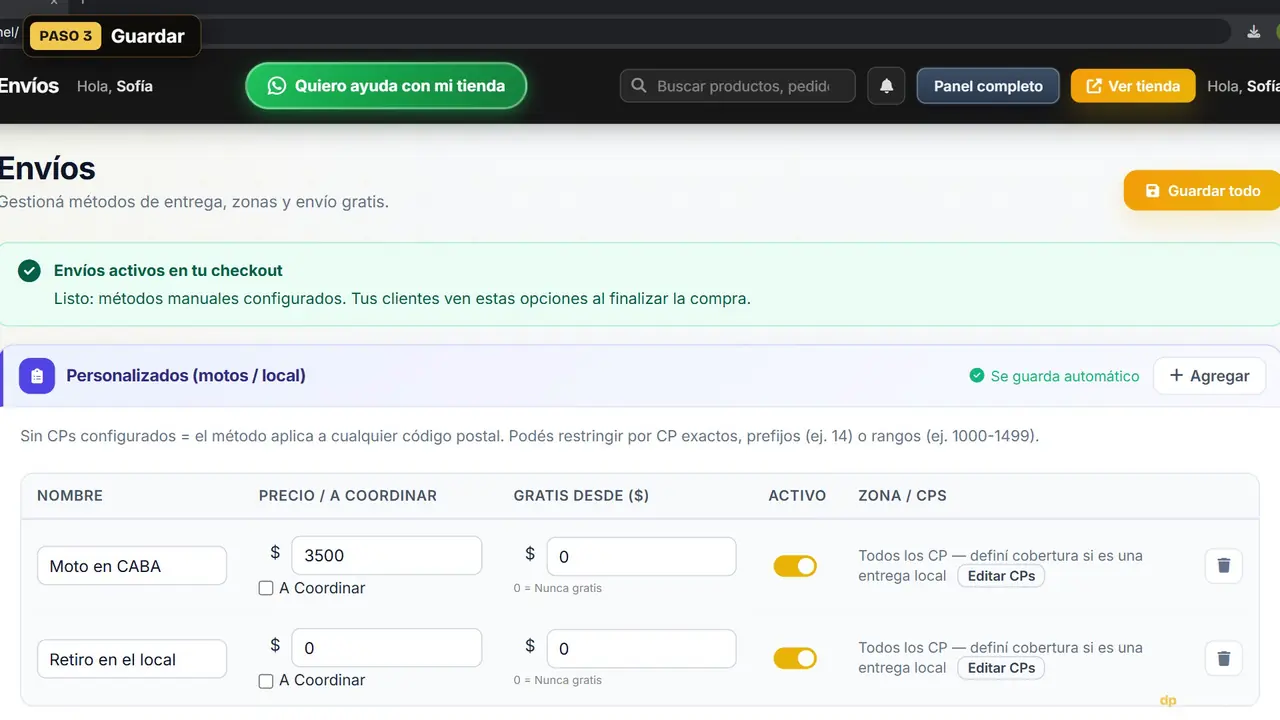Click Gratis desde field for Moto en CABA
Screen dimensions: 1280x720
pos(641,557)
